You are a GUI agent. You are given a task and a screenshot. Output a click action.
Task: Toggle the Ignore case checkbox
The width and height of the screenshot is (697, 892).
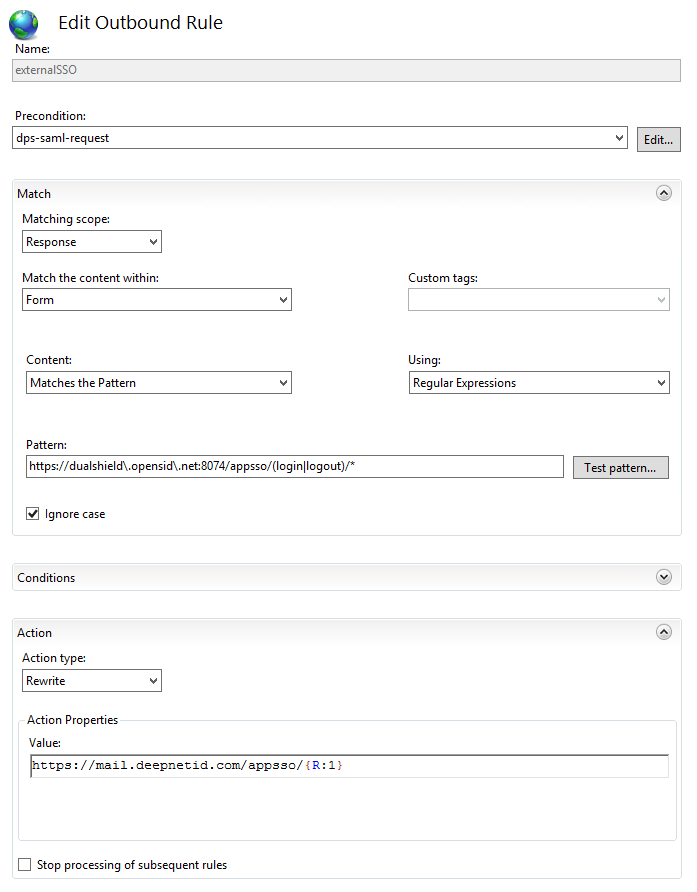coord(34,514)
